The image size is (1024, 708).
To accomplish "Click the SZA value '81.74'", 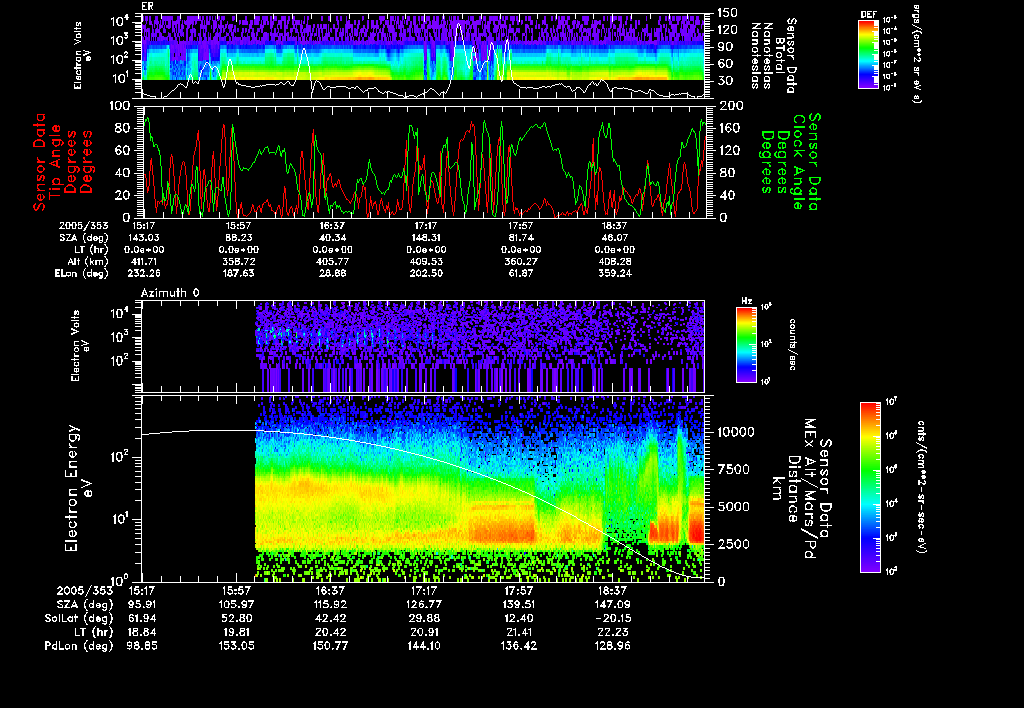I will point(520,238).
